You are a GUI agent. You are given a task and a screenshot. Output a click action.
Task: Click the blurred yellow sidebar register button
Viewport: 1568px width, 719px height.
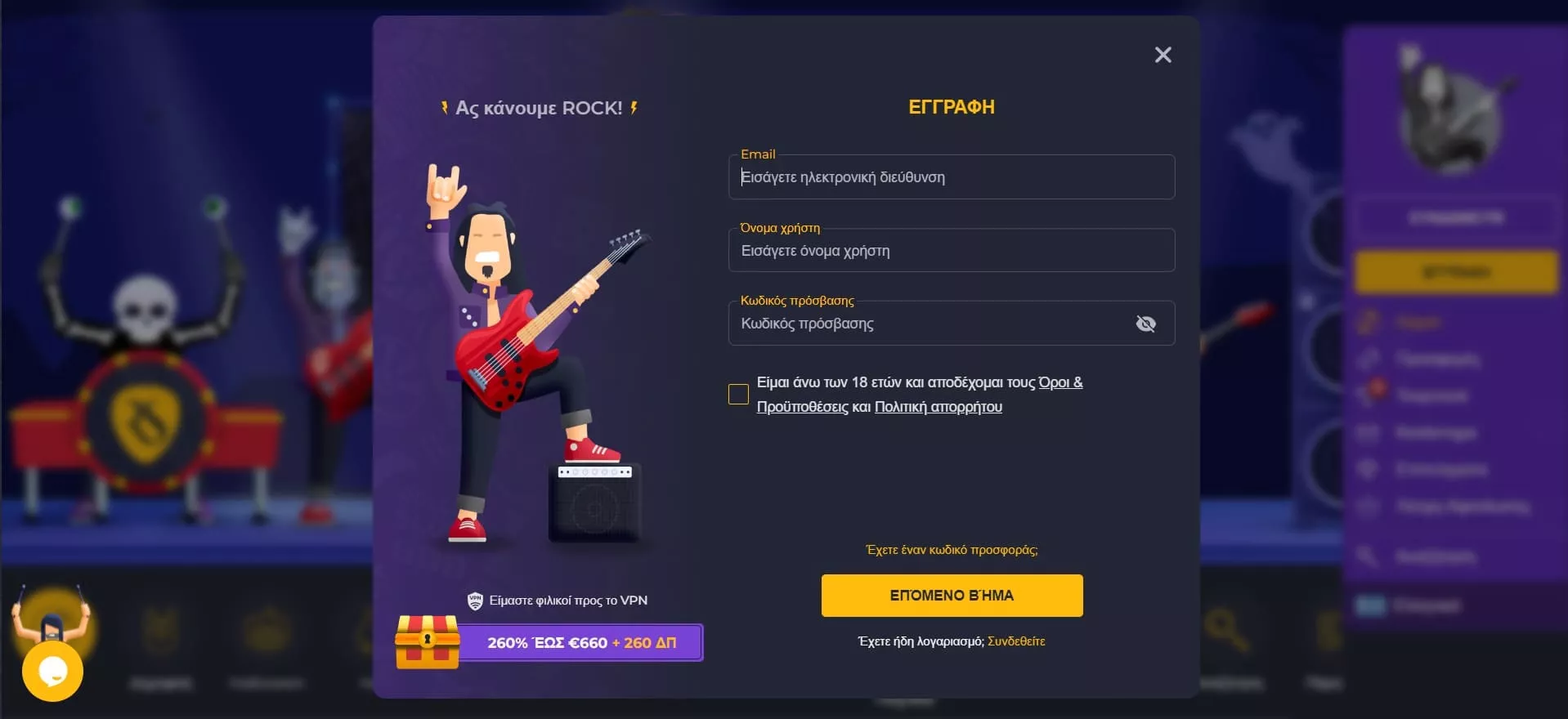coord(1456,272)
